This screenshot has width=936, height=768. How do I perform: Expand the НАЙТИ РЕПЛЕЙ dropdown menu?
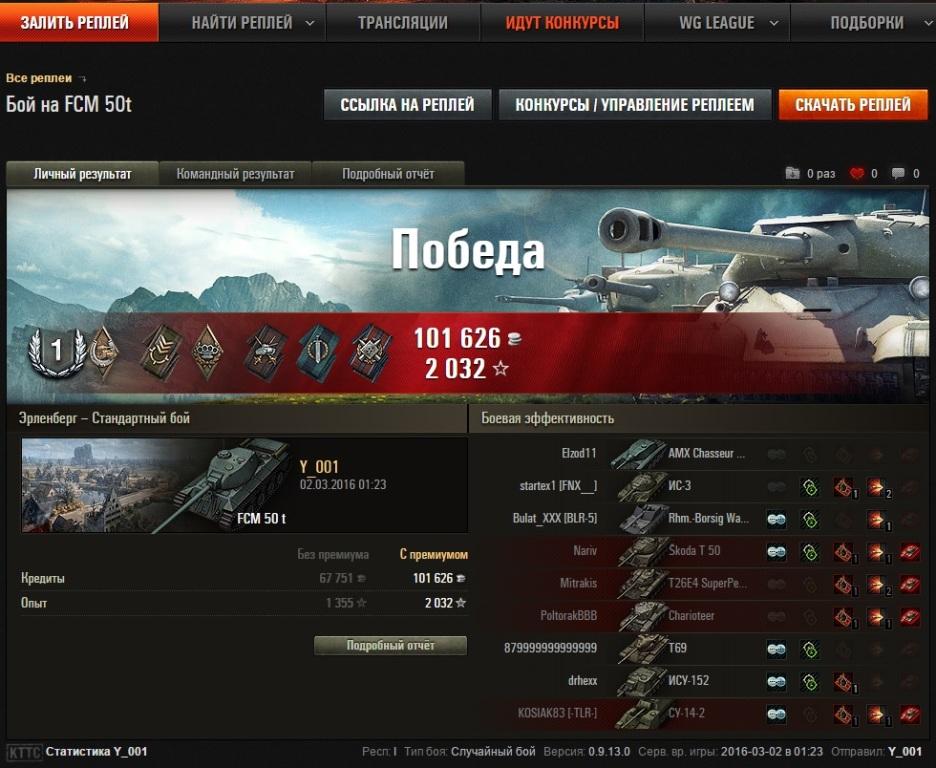point(253,23)
